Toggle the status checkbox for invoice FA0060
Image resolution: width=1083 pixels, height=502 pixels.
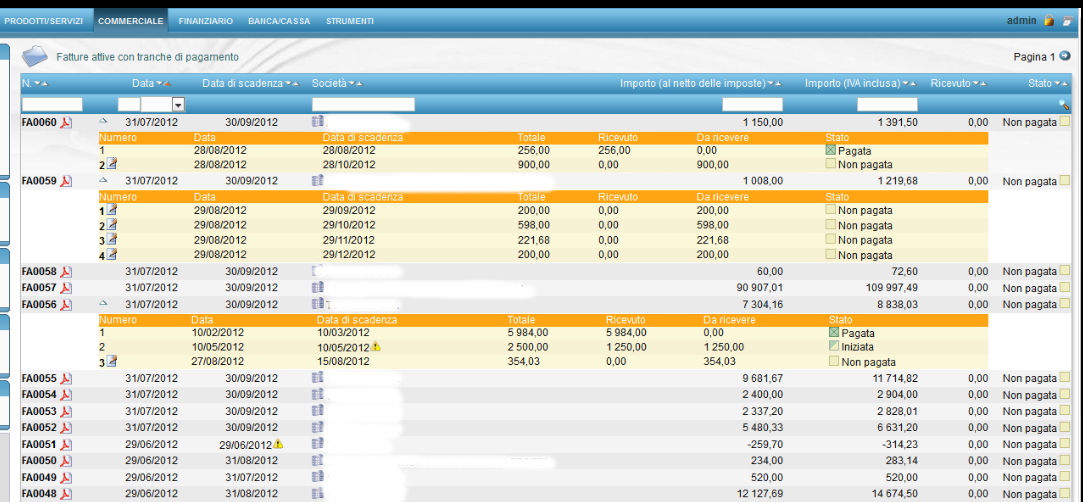coord(1065,122)
